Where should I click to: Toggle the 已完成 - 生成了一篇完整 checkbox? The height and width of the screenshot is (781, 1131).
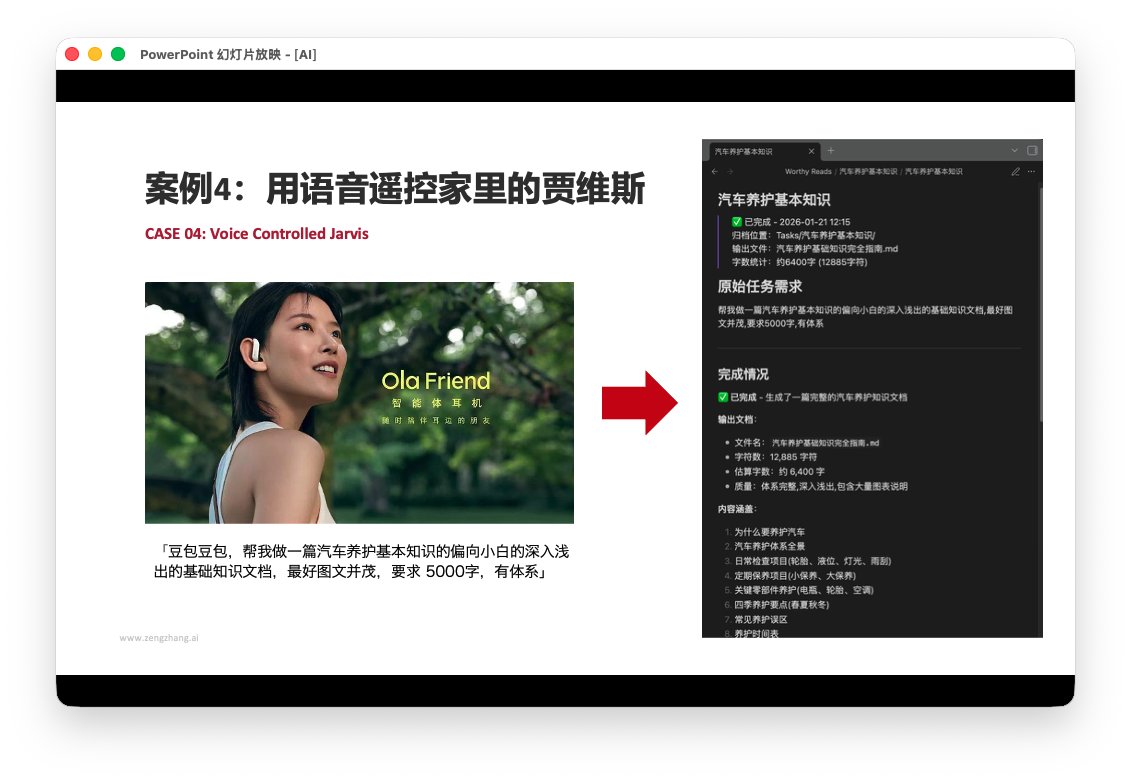click(x=723, y=397)
